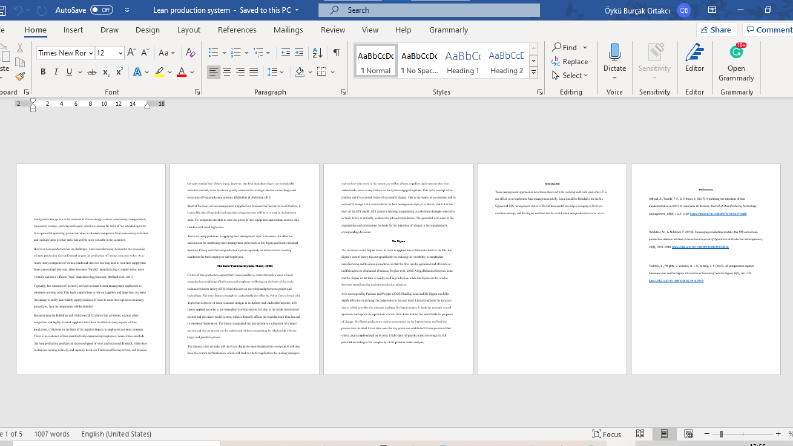The height and width of the screenshot is (446, 793).
Task: Apply the Heading 1 style
Action: tap(463, 61)
